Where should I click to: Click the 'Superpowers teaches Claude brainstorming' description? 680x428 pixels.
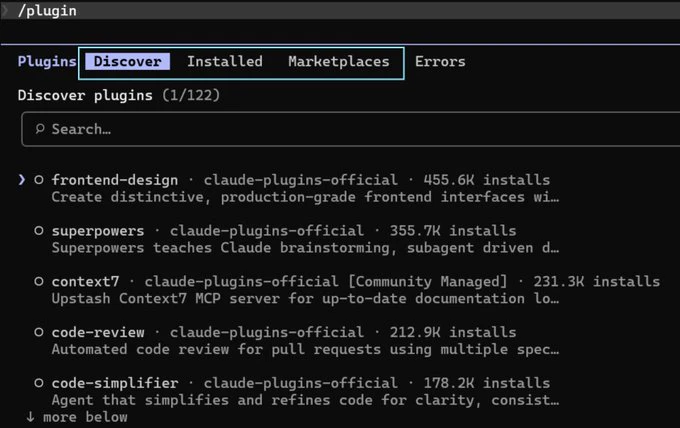tap(305, 248)
